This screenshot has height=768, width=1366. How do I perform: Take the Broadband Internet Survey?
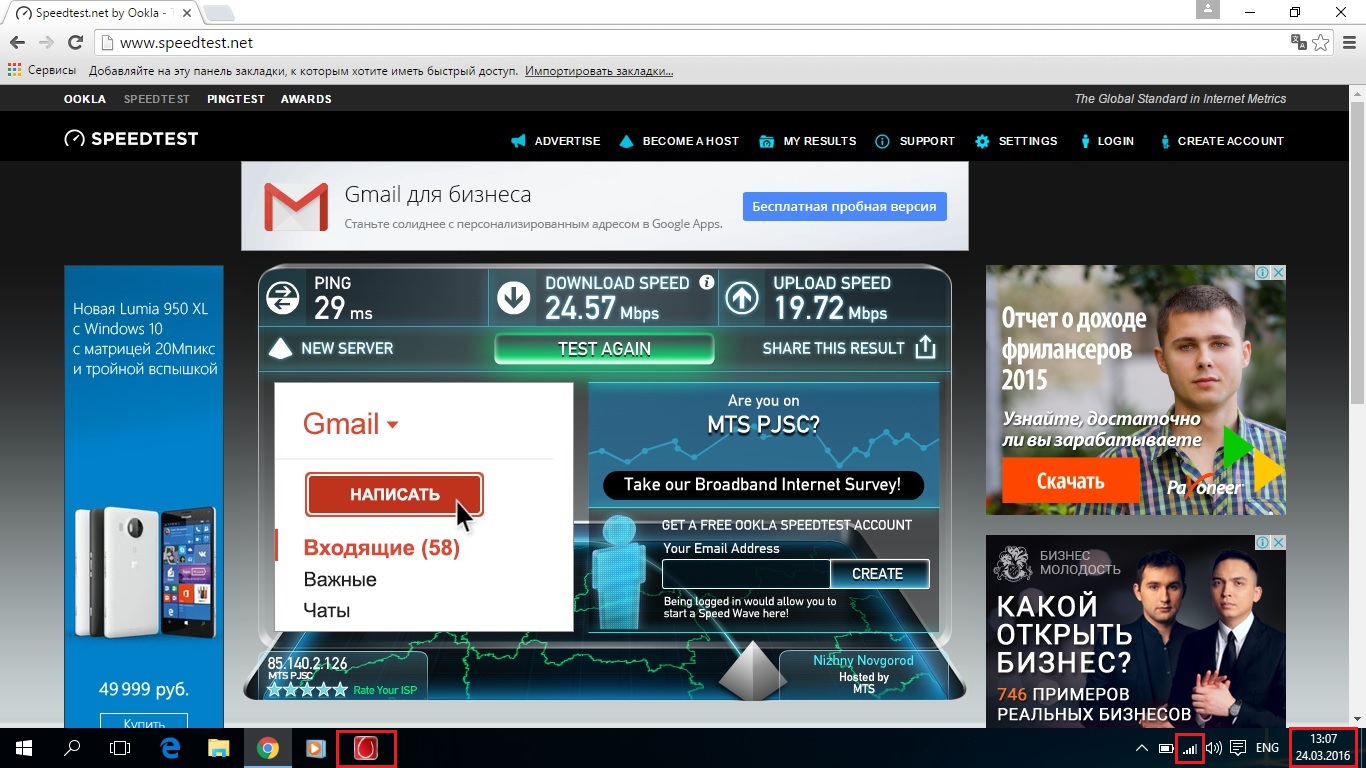(x=763, y=485)
